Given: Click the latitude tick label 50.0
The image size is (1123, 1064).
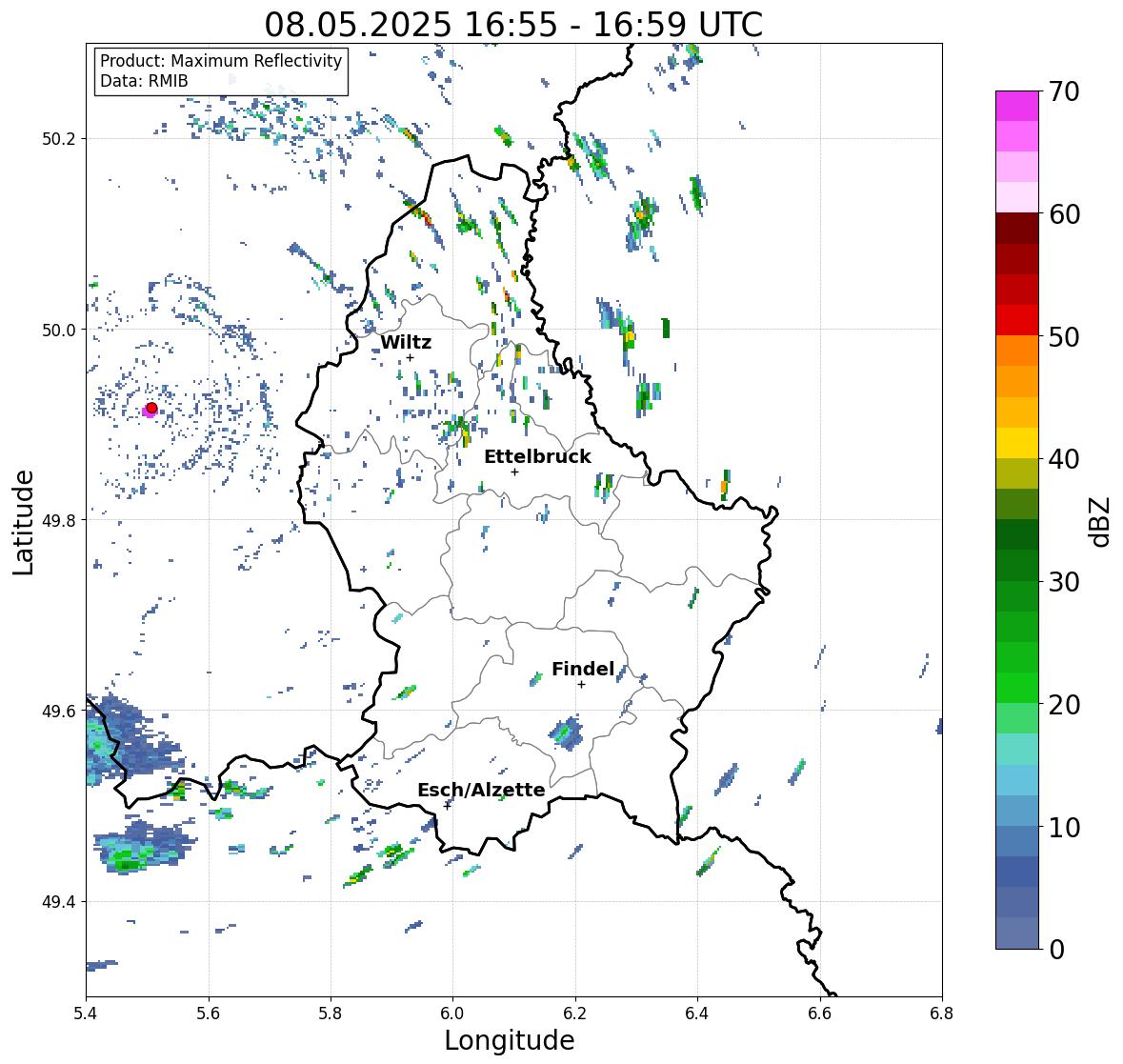Looking at the screenshot, I should coord(60,331).
